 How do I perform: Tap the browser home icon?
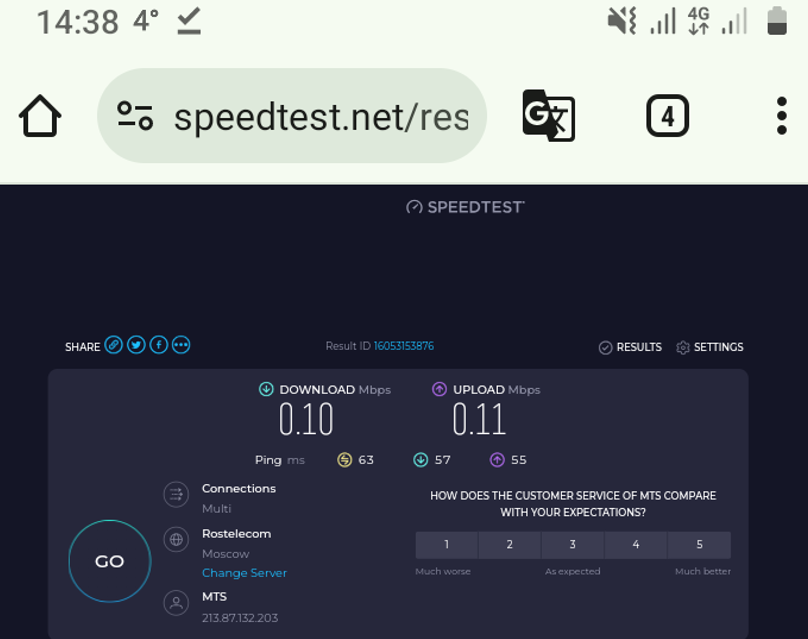pyautogui.click(x=40, y=115)
